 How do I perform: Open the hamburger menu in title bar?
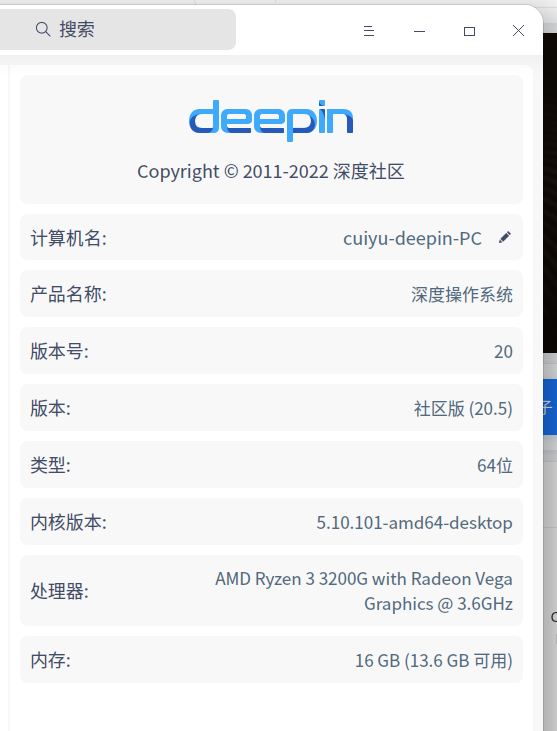click(x=369, y=31)
